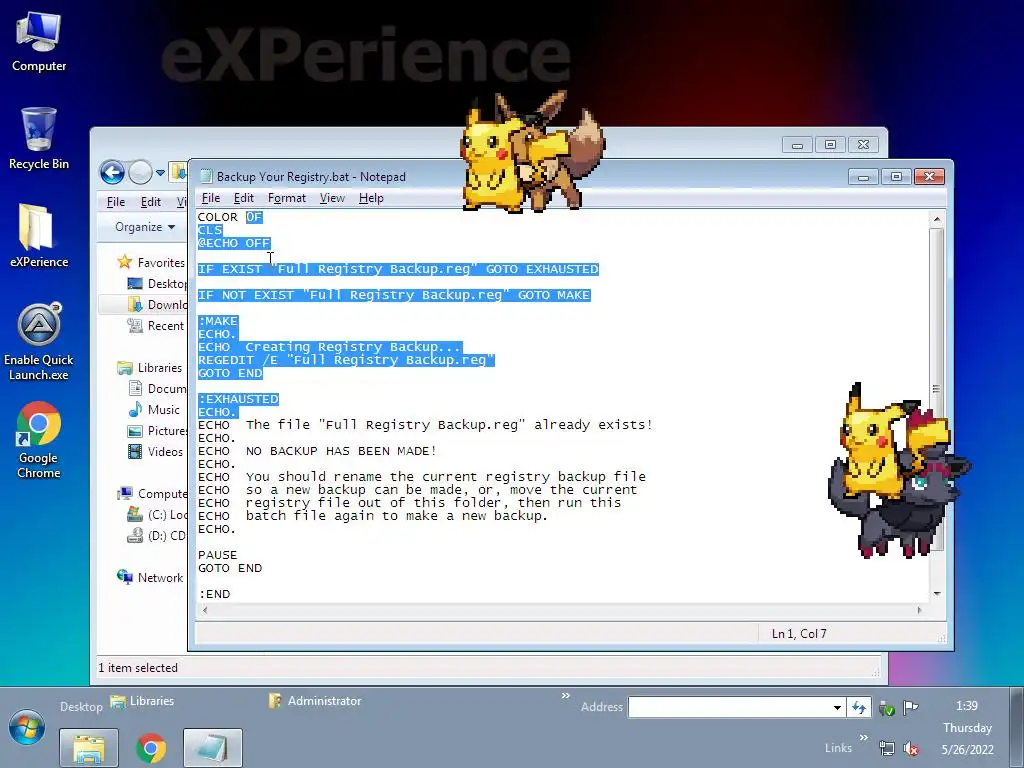The image size is (1024, 768).
Task: Select Computer in Explorer sidebar
Action: pyautogui.click(x=152, y=494)
